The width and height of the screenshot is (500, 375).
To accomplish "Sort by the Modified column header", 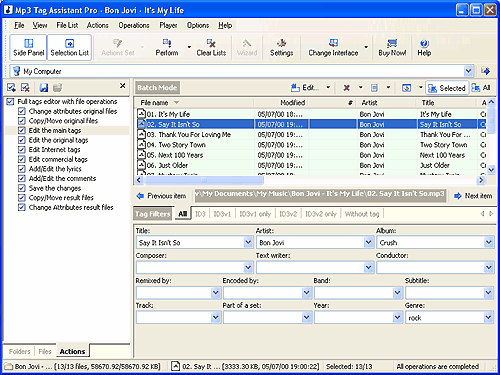I will coord(281,103).
